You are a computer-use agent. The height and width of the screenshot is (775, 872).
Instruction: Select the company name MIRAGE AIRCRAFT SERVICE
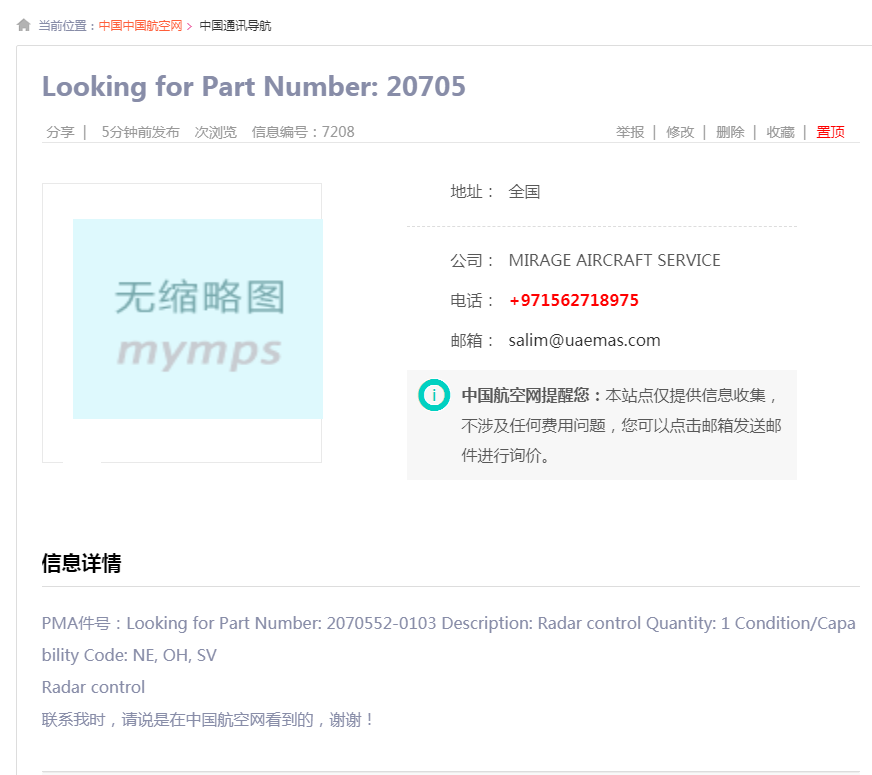point(614,260)
